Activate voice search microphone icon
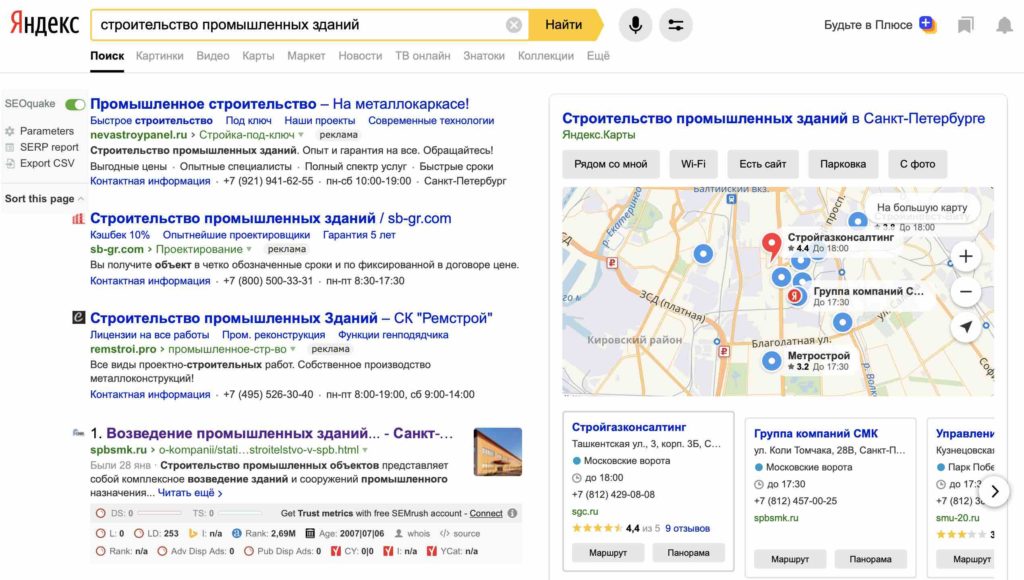 tap(635, 25)
